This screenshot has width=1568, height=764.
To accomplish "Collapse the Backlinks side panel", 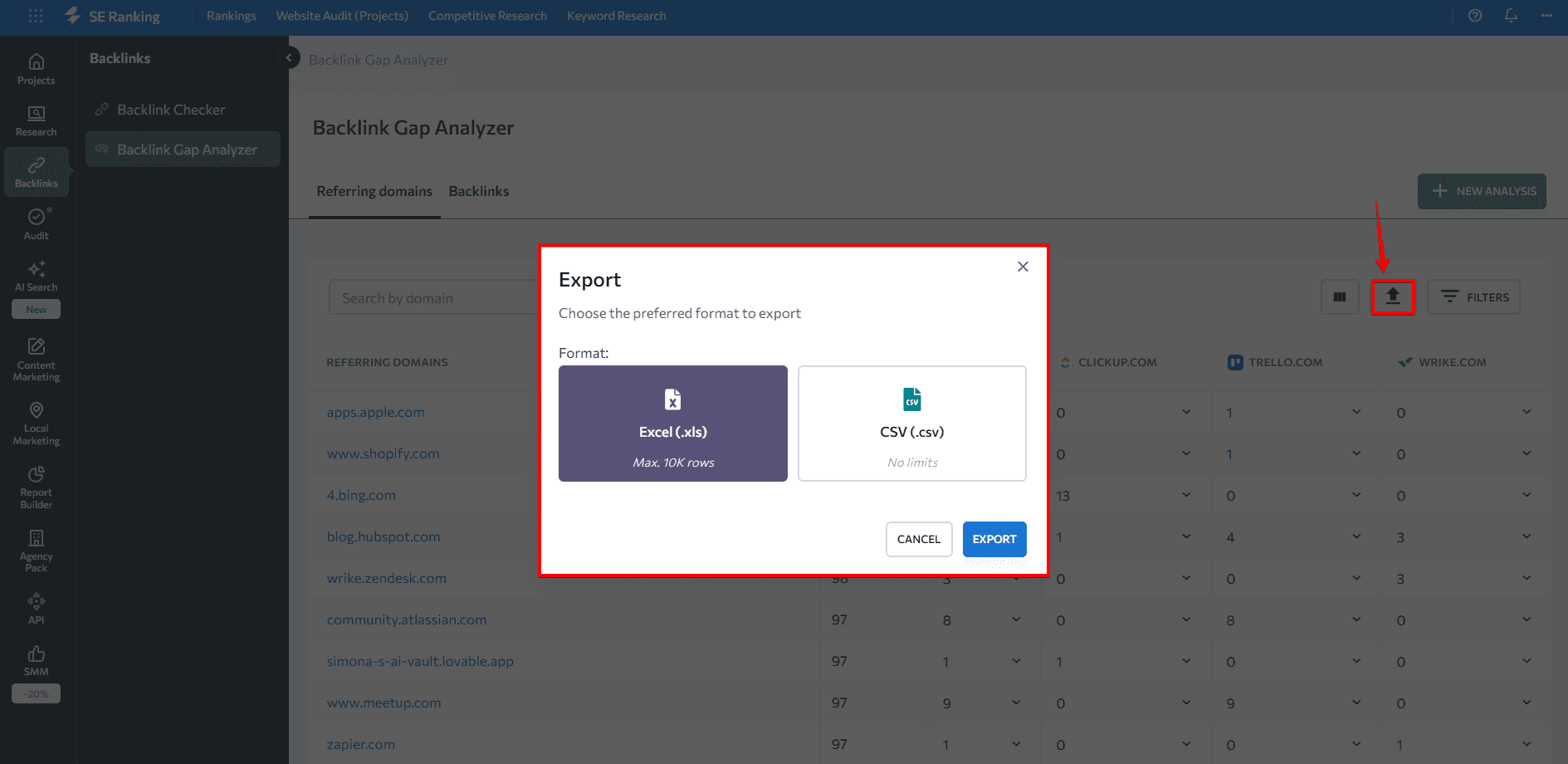I will [288, 58].
